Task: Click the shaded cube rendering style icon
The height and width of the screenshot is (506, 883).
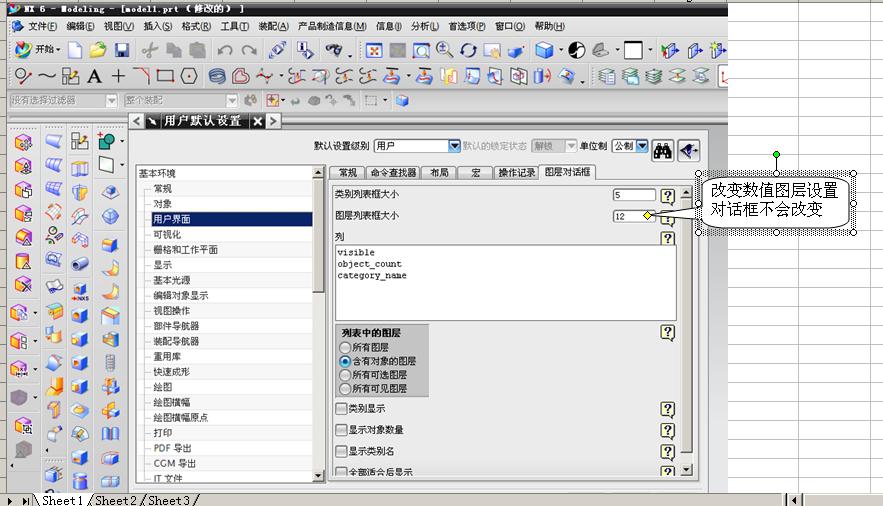Action: [x=544, y=51]
